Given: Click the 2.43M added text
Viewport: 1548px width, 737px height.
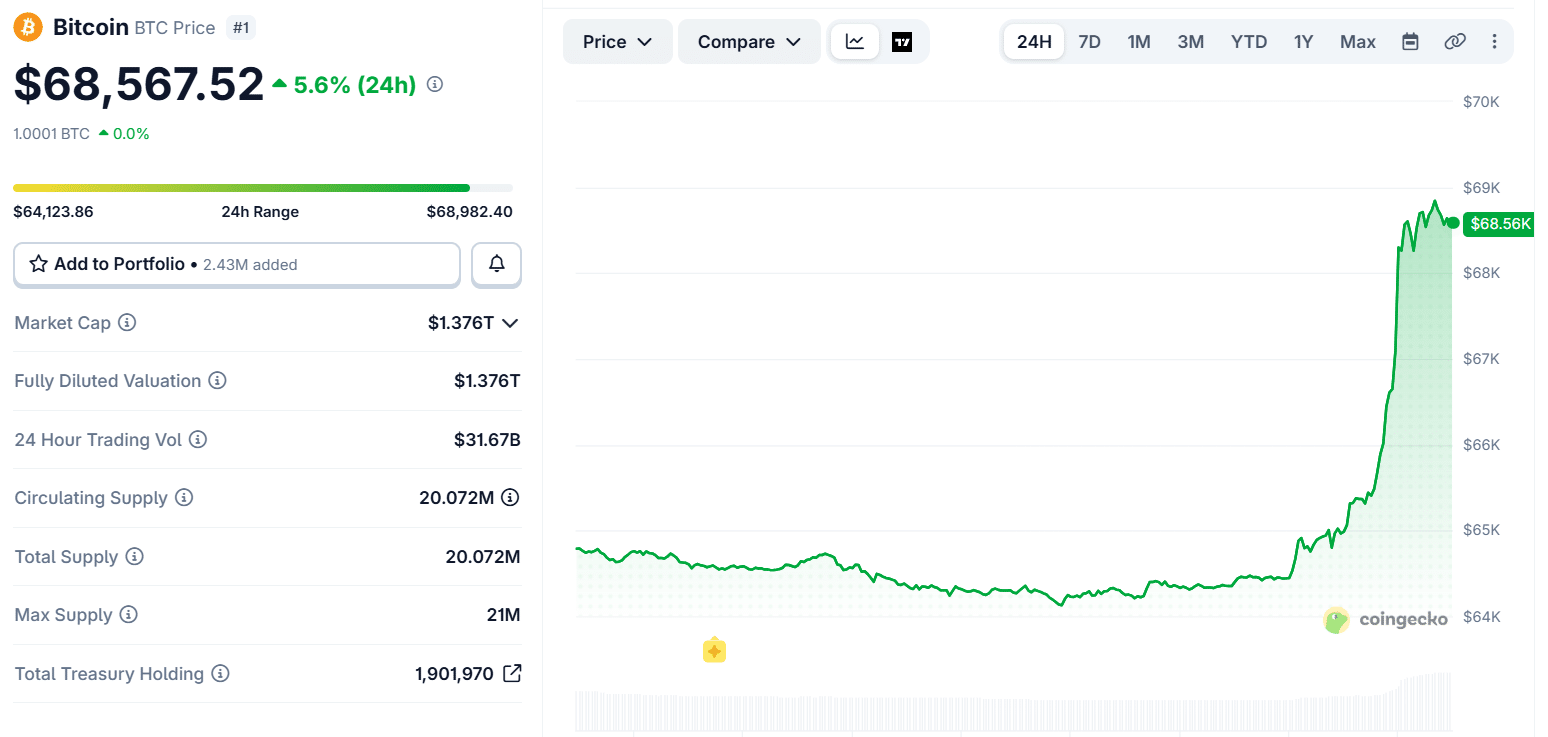Looking at the screenshot, I should [x=250, y=265].
